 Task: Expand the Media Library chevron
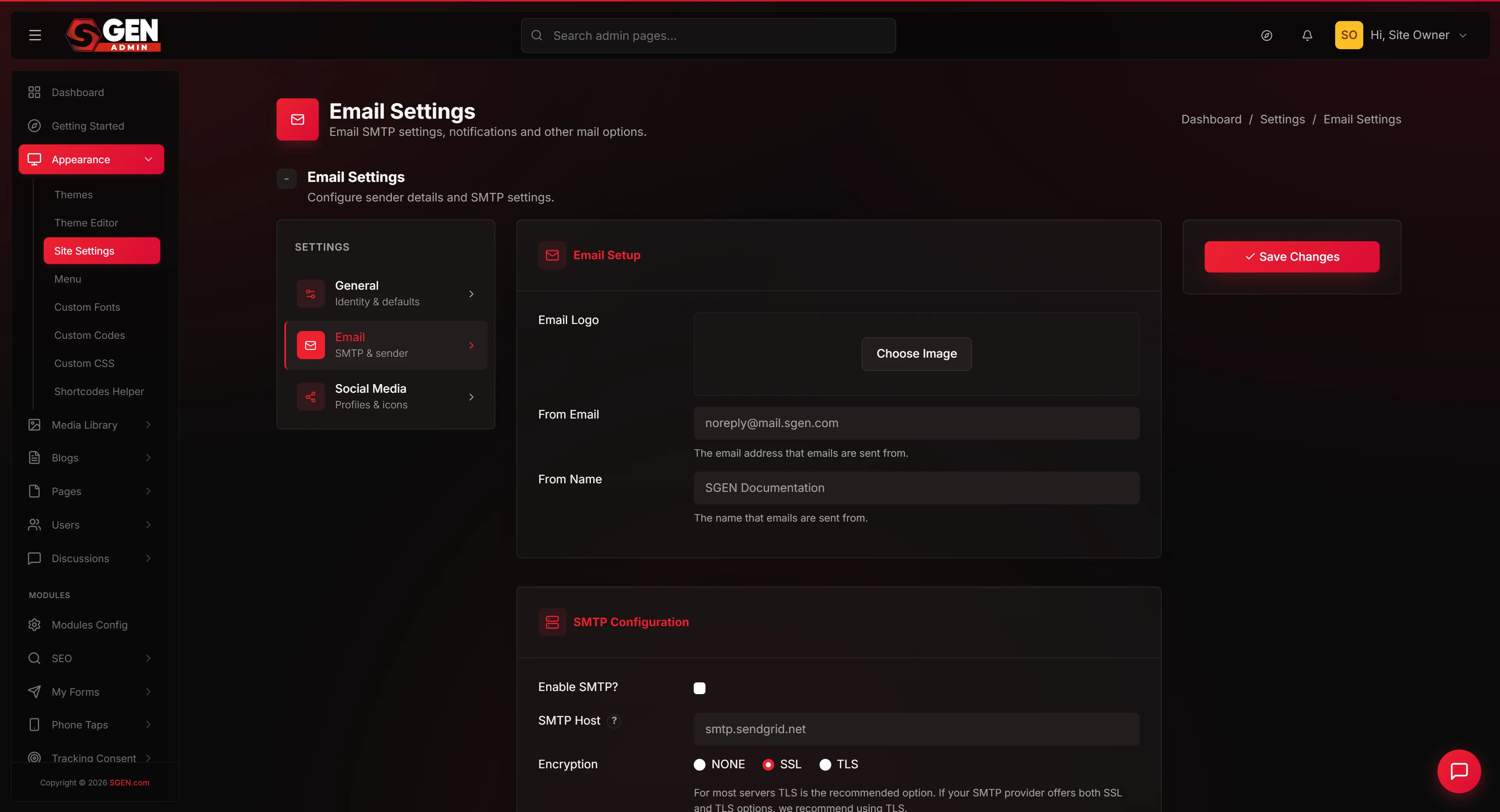tap(148, 425)
